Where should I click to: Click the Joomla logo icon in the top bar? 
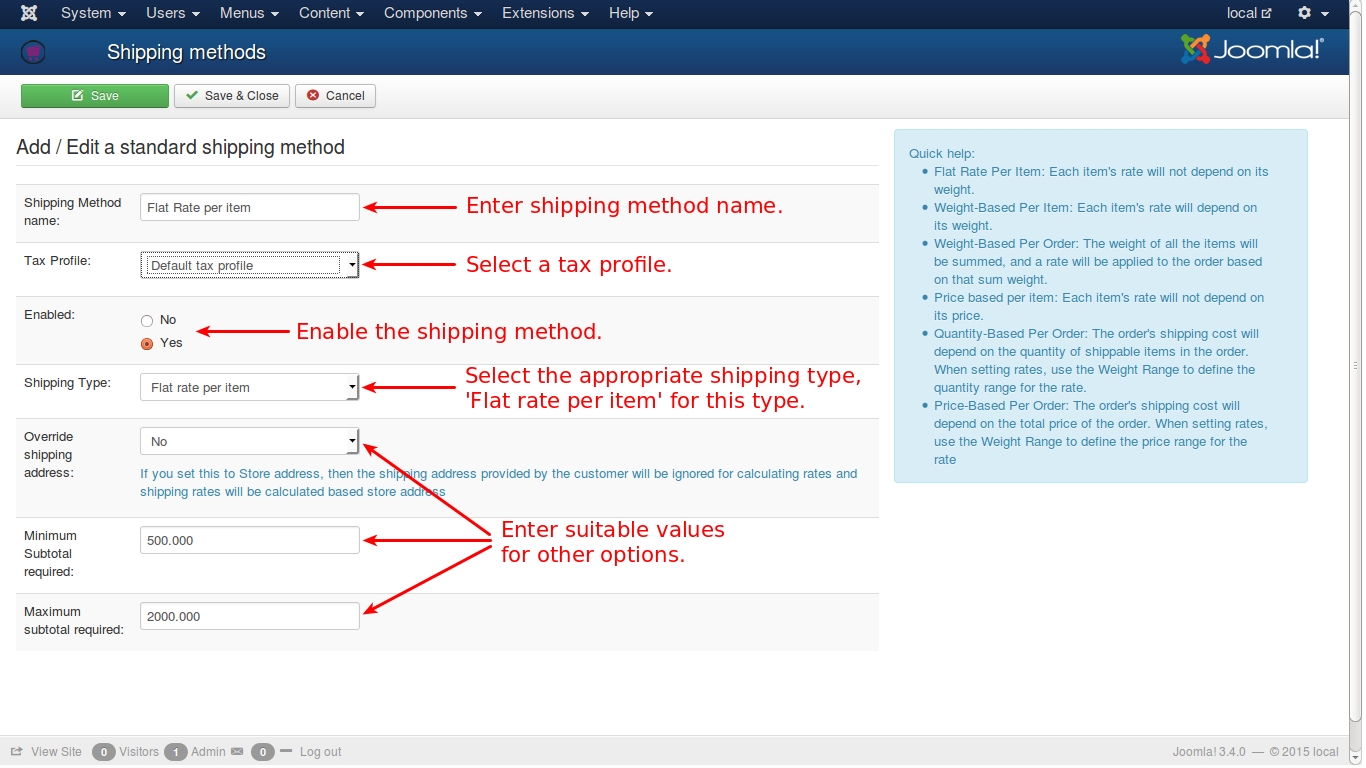tap(29, 13)
